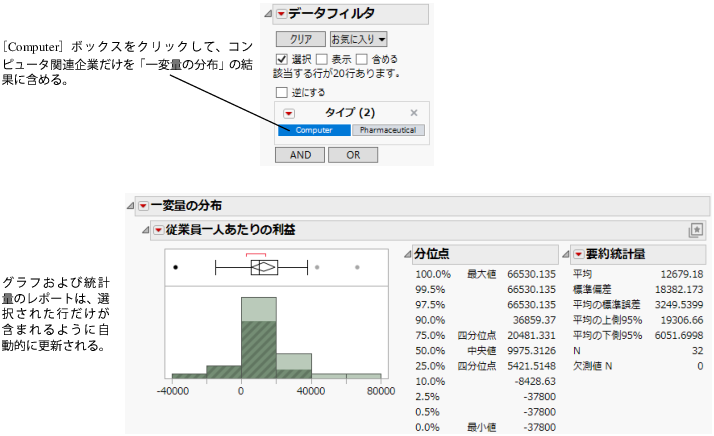This screenshot has width=714, height=436.
Task: Click the 欠測値 N label
Action: coord(592,366)
